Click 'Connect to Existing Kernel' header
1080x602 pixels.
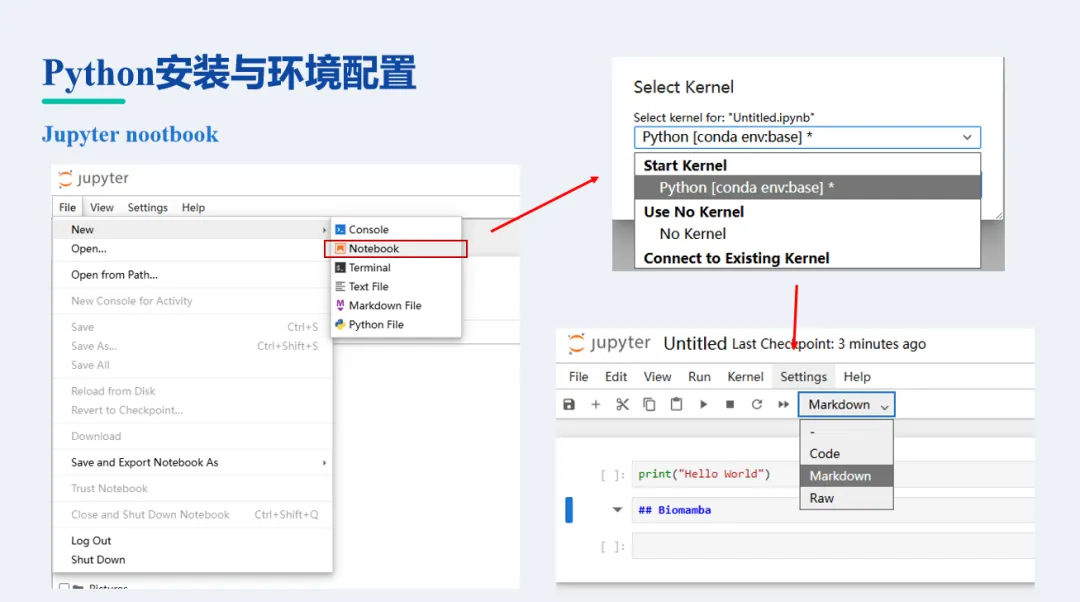[736, 258]
